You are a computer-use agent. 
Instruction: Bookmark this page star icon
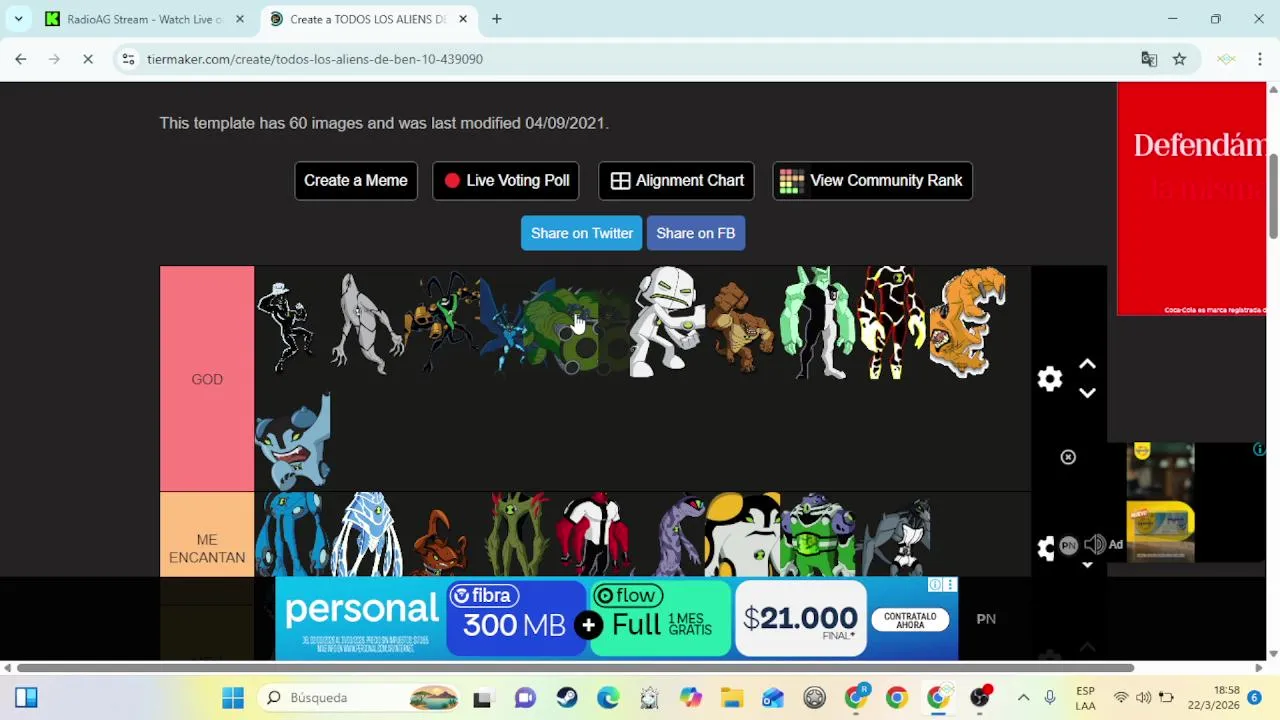click(1179, 59)
